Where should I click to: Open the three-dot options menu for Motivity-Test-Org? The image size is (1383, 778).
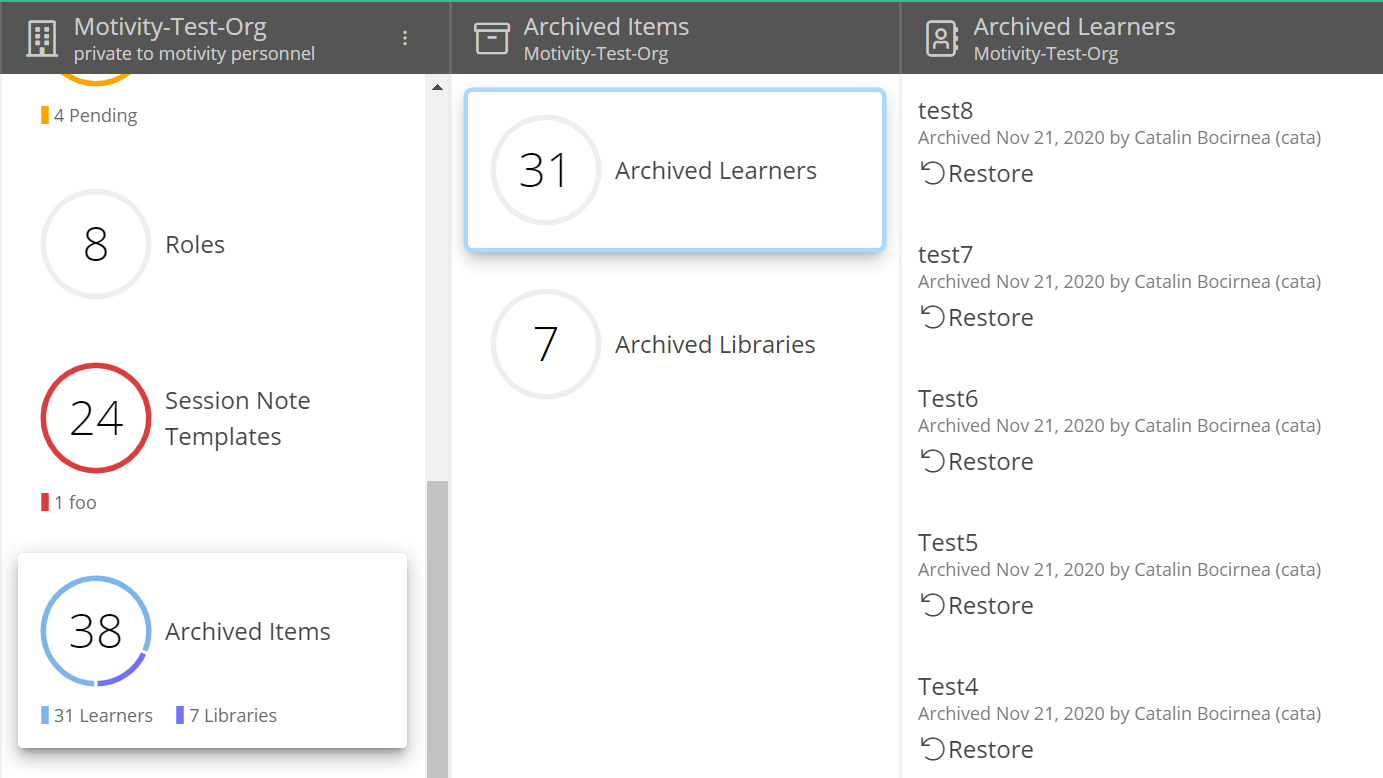tap(405, 37)
